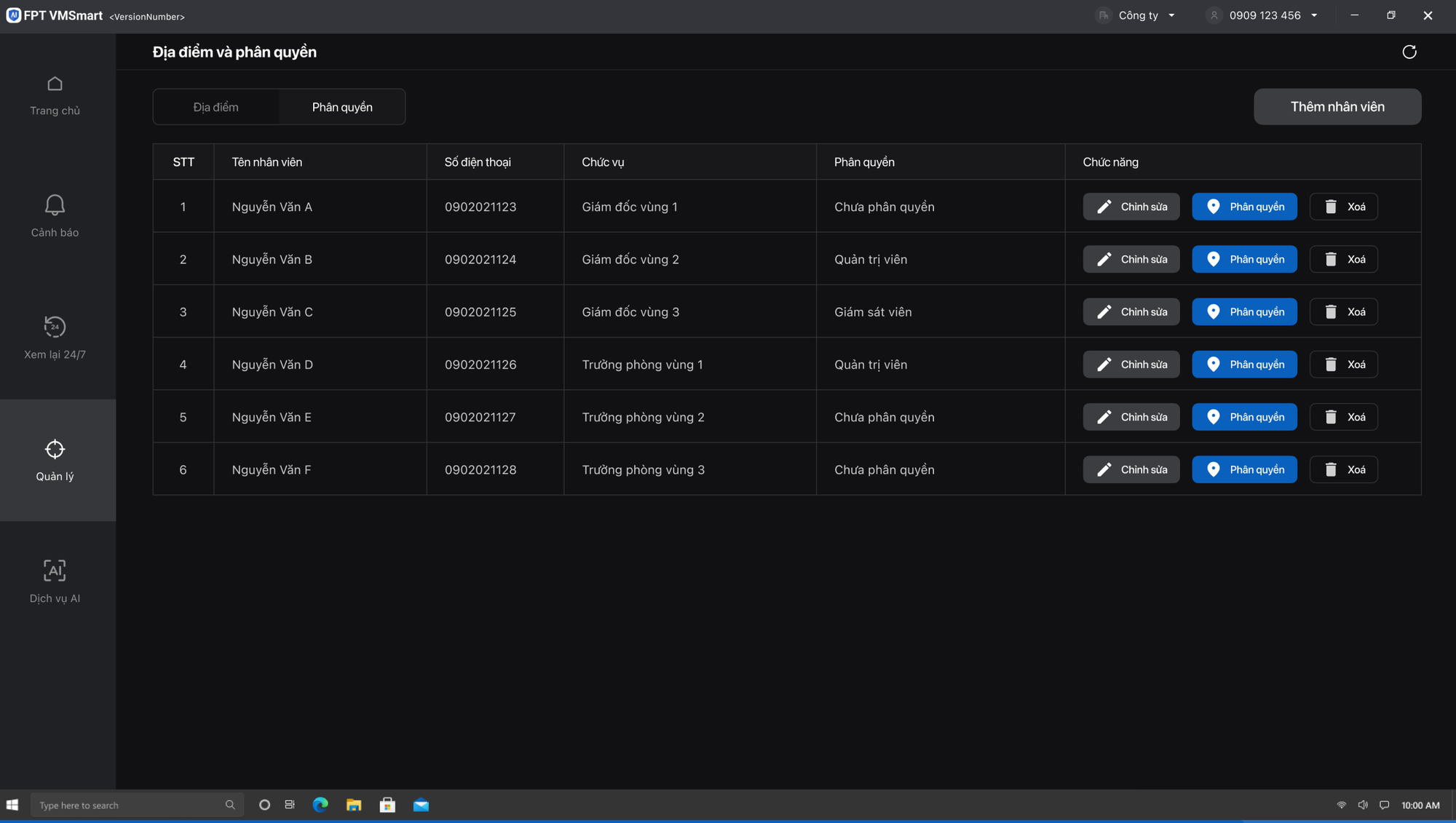Open Microsoft Store from taskbar
This screenshot has width=1456, height=823.
(387, 805)
